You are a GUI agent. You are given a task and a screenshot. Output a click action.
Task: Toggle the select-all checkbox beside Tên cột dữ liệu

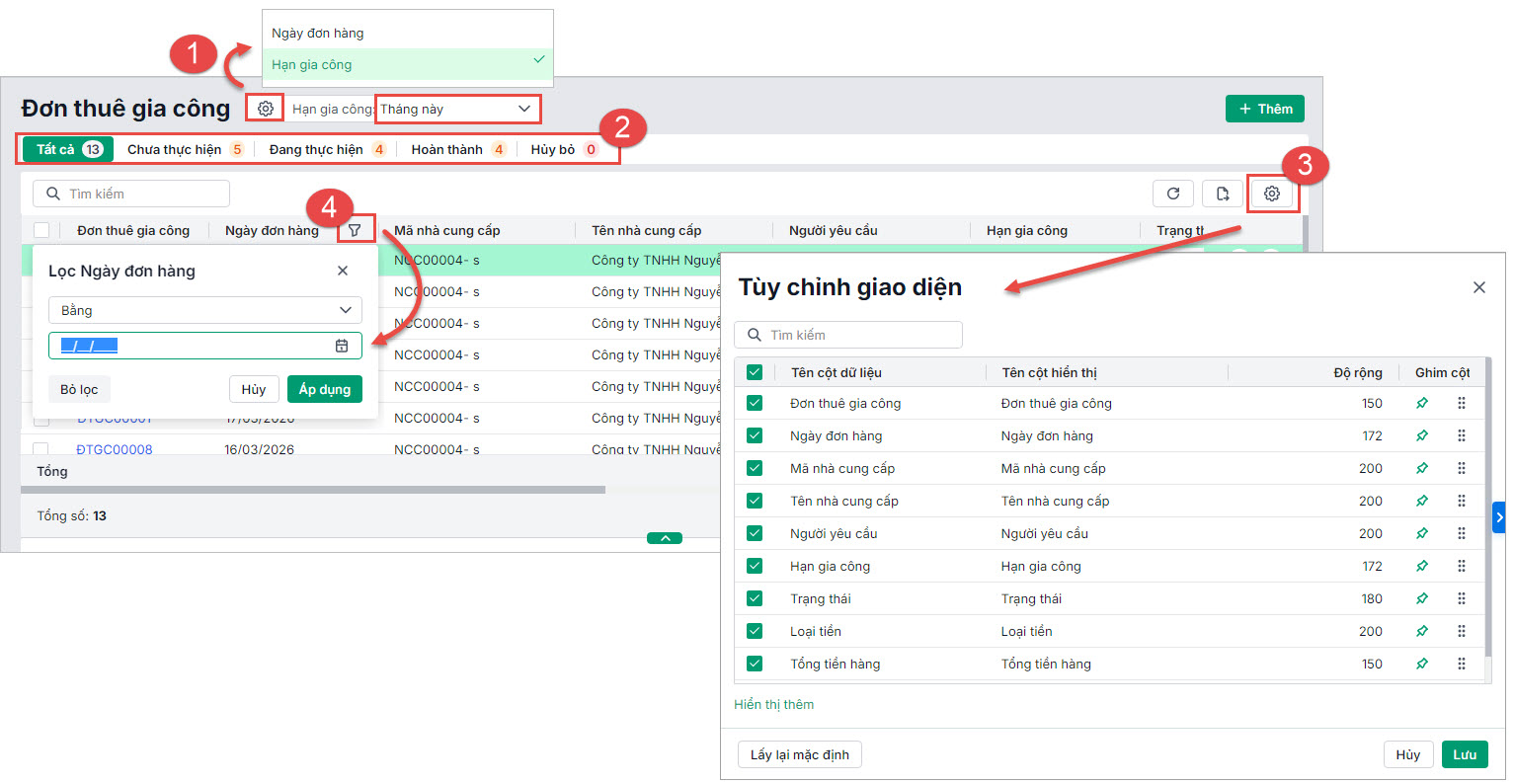755,372
